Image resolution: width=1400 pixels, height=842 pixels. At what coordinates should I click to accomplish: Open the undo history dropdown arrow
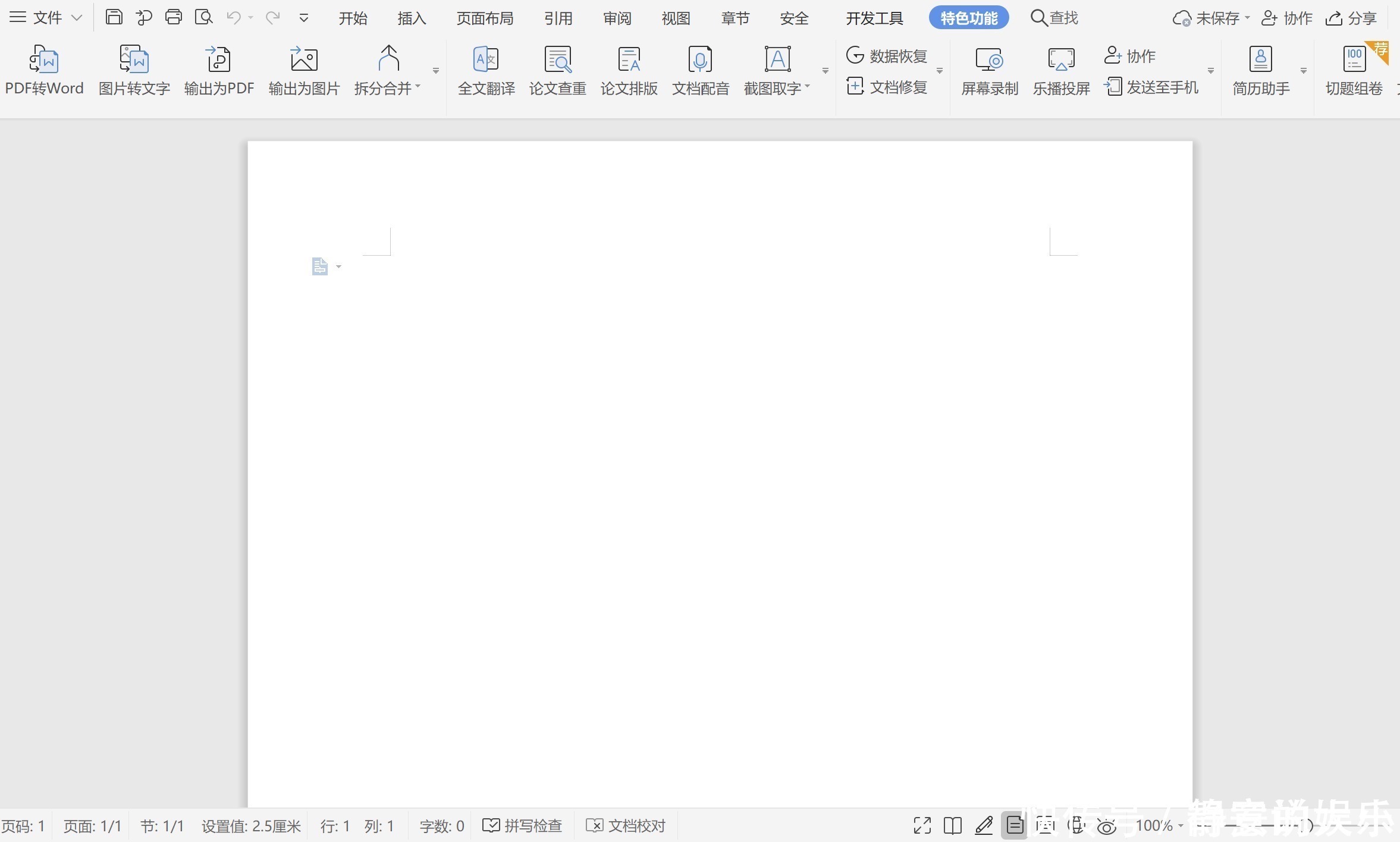(x=250, y=18)
